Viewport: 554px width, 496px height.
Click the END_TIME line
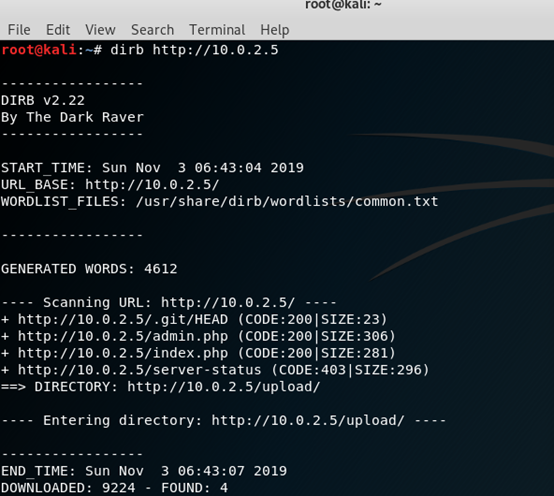tap(144, 471)
